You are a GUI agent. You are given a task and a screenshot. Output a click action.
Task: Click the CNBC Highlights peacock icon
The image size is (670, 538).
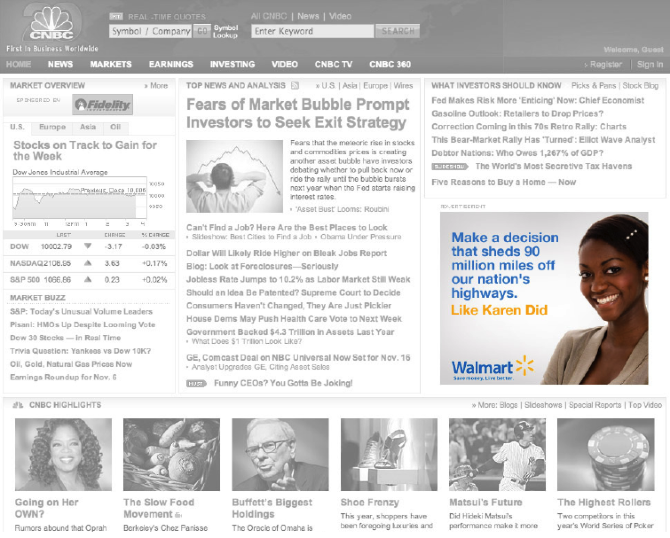[x=18, y=405]
